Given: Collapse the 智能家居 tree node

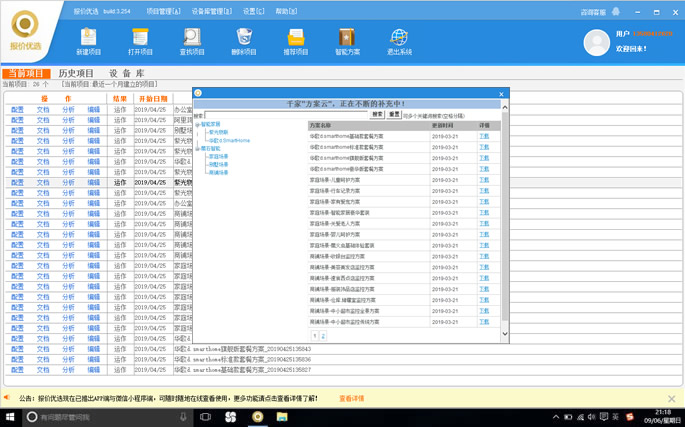Looking at the screenshot, I should pyautogui.click(x=197, y=125).
